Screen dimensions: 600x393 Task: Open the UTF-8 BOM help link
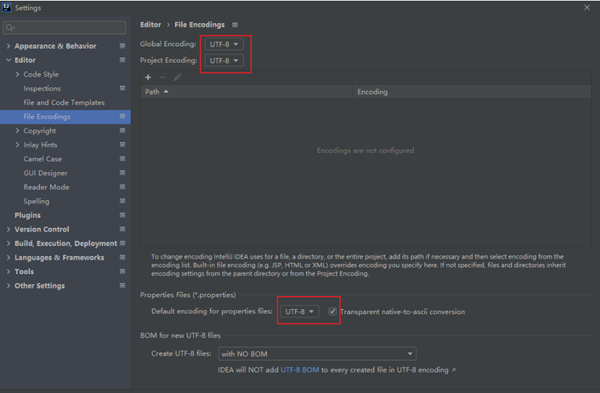[300, 370]
